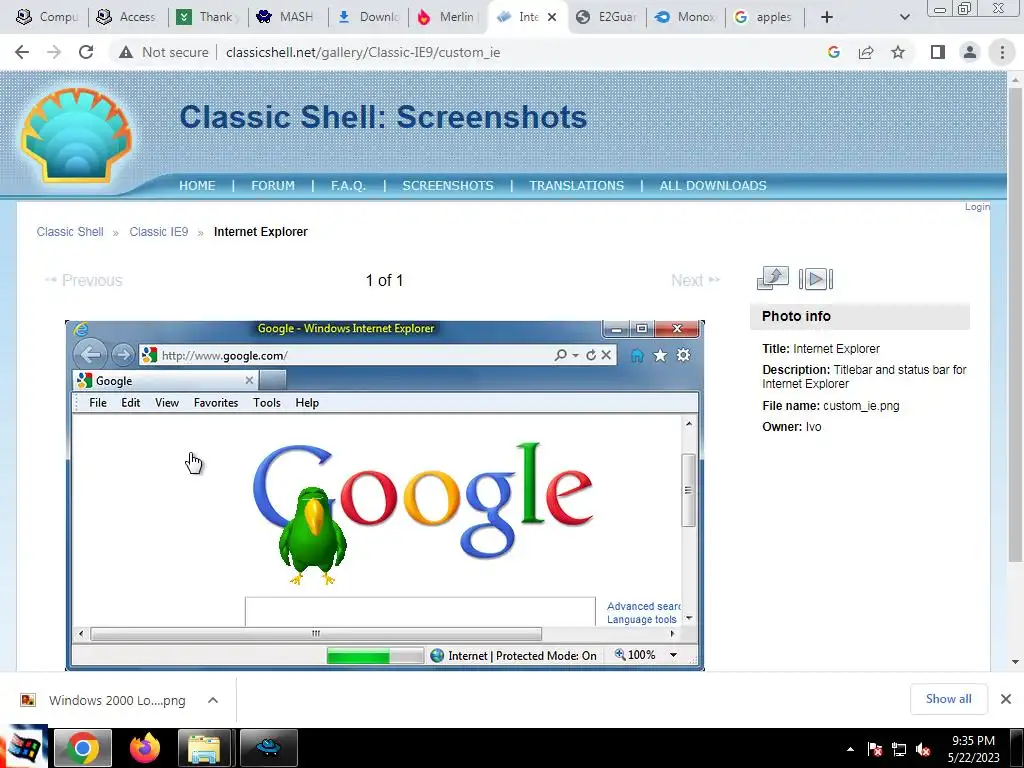1024x768 pixels.
Task: Open the HOME navigation link
Action: 197,185
